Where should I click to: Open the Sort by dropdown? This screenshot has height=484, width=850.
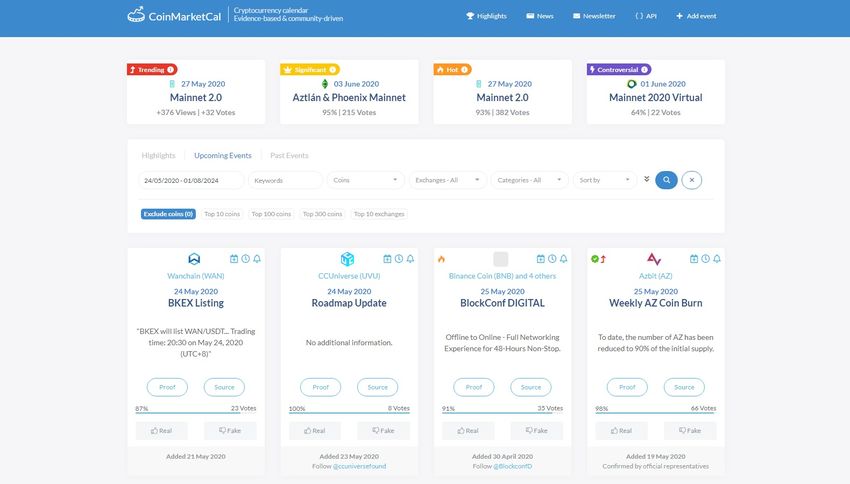pyautogui.click(x=604, y=180)
